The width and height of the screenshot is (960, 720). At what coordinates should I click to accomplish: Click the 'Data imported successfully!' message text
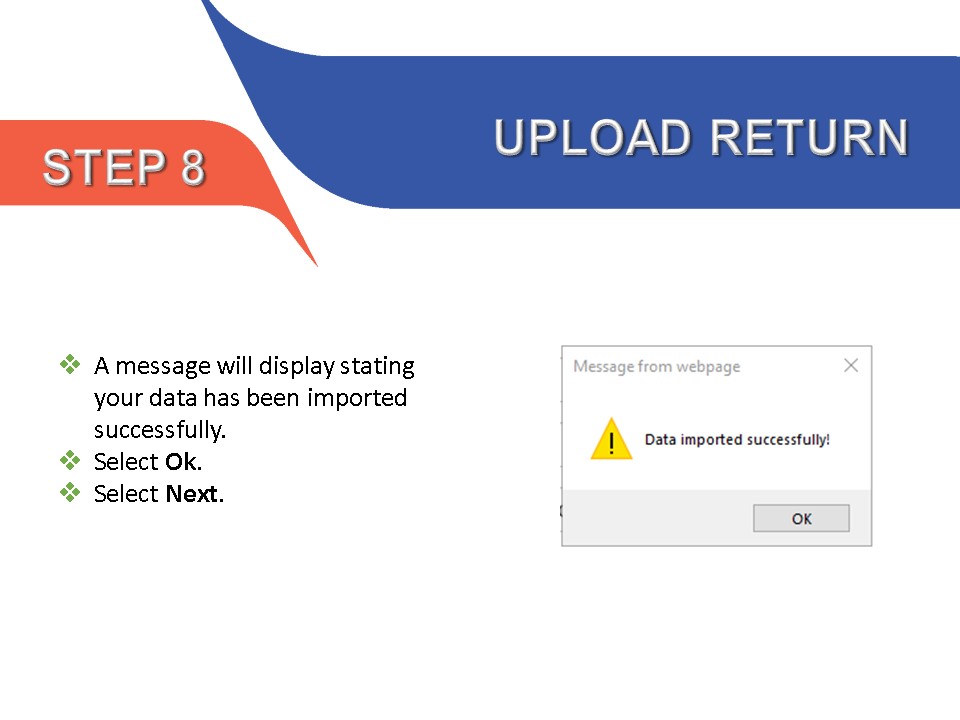(737, 440)
